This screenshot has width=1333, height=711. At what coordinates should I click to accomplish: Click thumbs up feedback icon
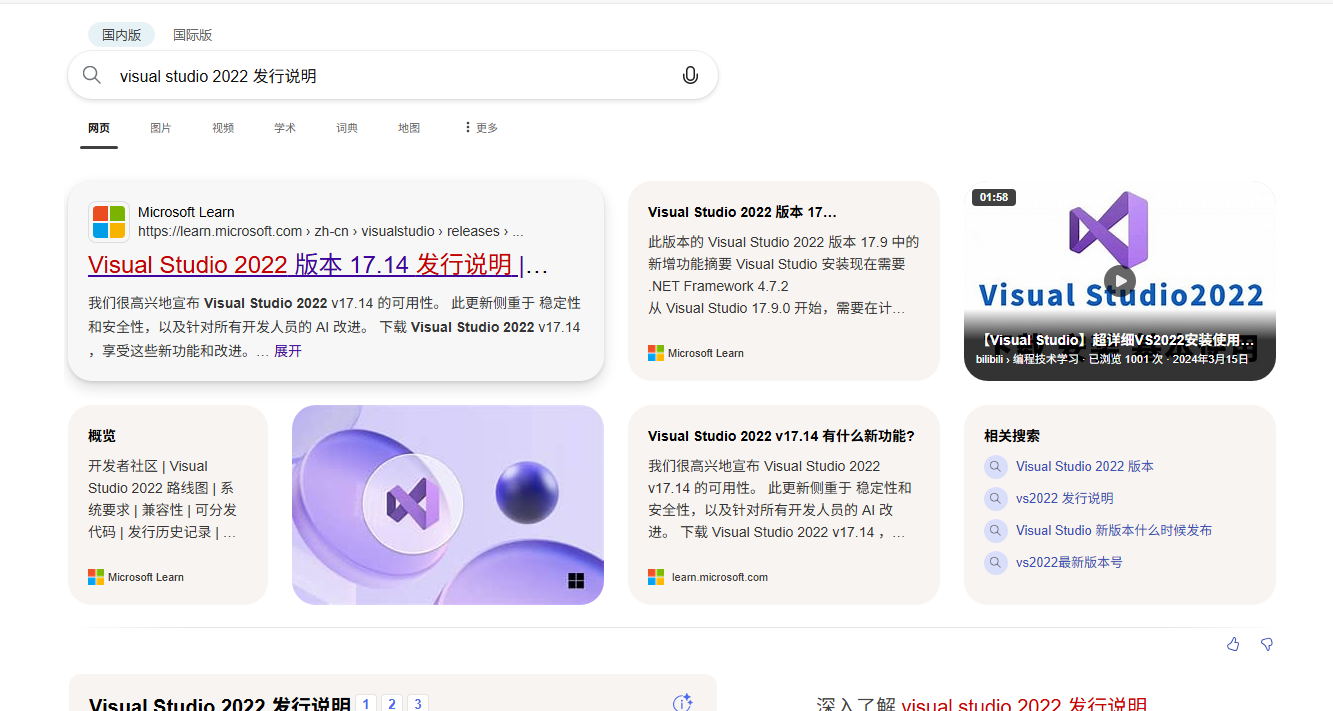pyautogui.click(x=1233, y=644)
